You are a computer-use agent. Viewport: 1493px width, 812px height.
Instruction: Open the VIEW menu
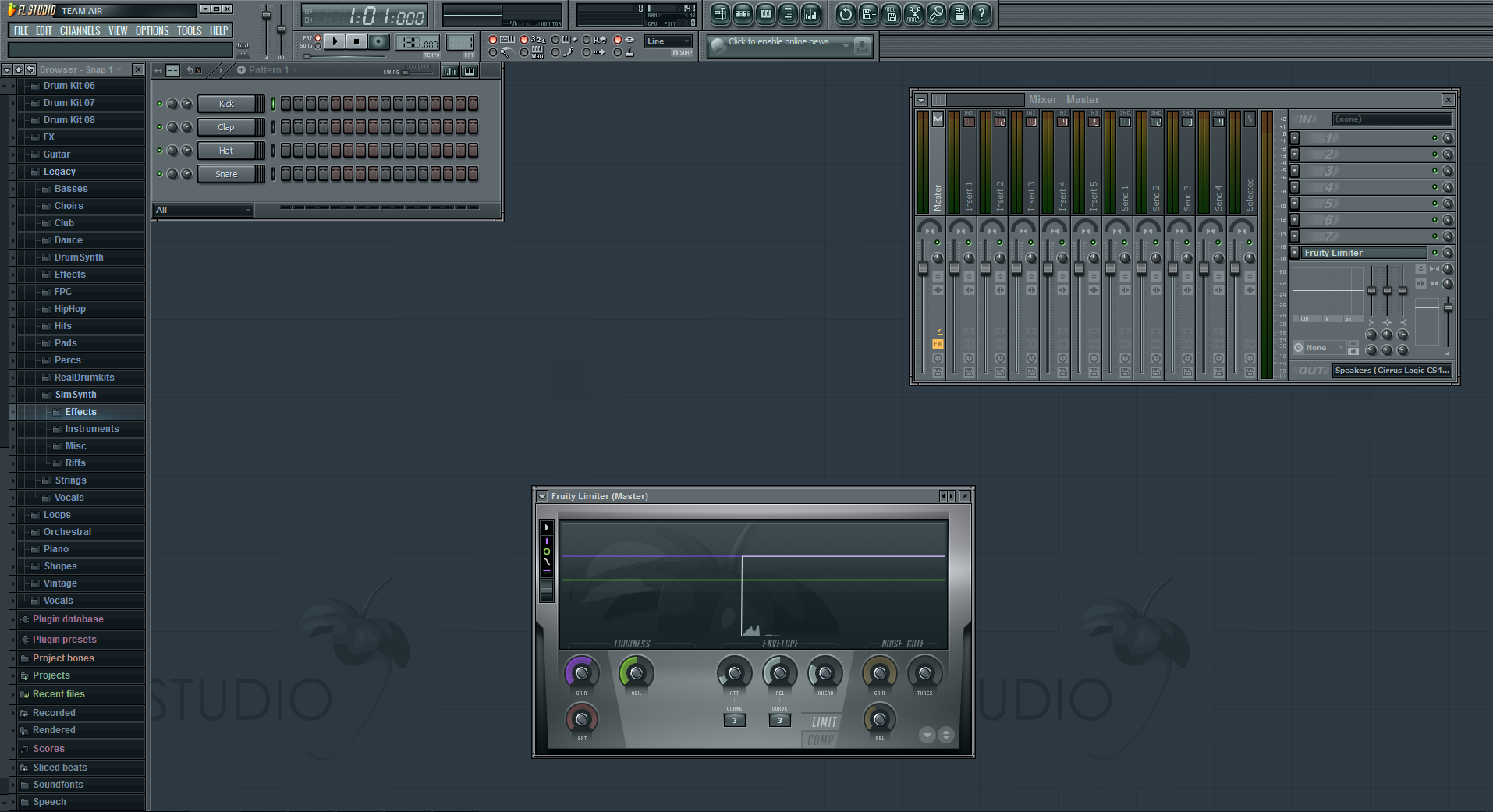point(118,30)
